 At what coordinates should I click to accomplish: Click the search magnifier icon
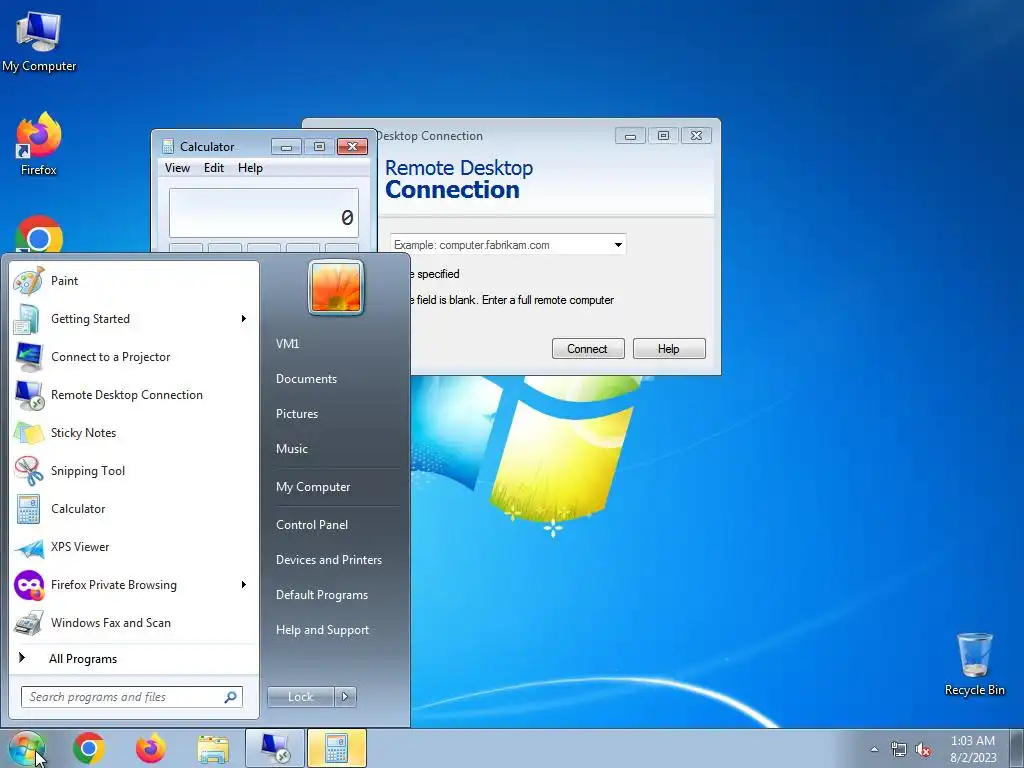point(231,697)
